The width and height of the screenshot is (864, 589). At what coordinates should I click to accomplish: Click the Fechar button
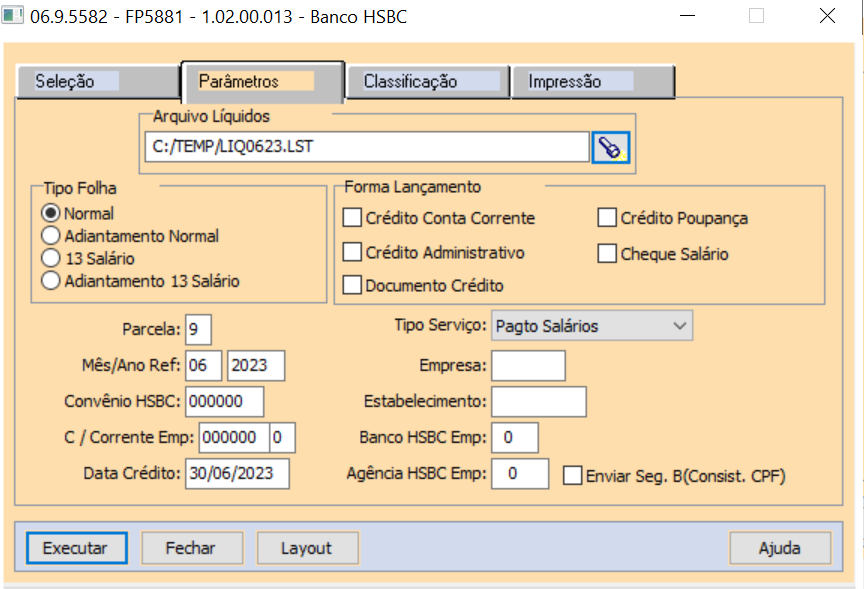[x=192, y=548]
